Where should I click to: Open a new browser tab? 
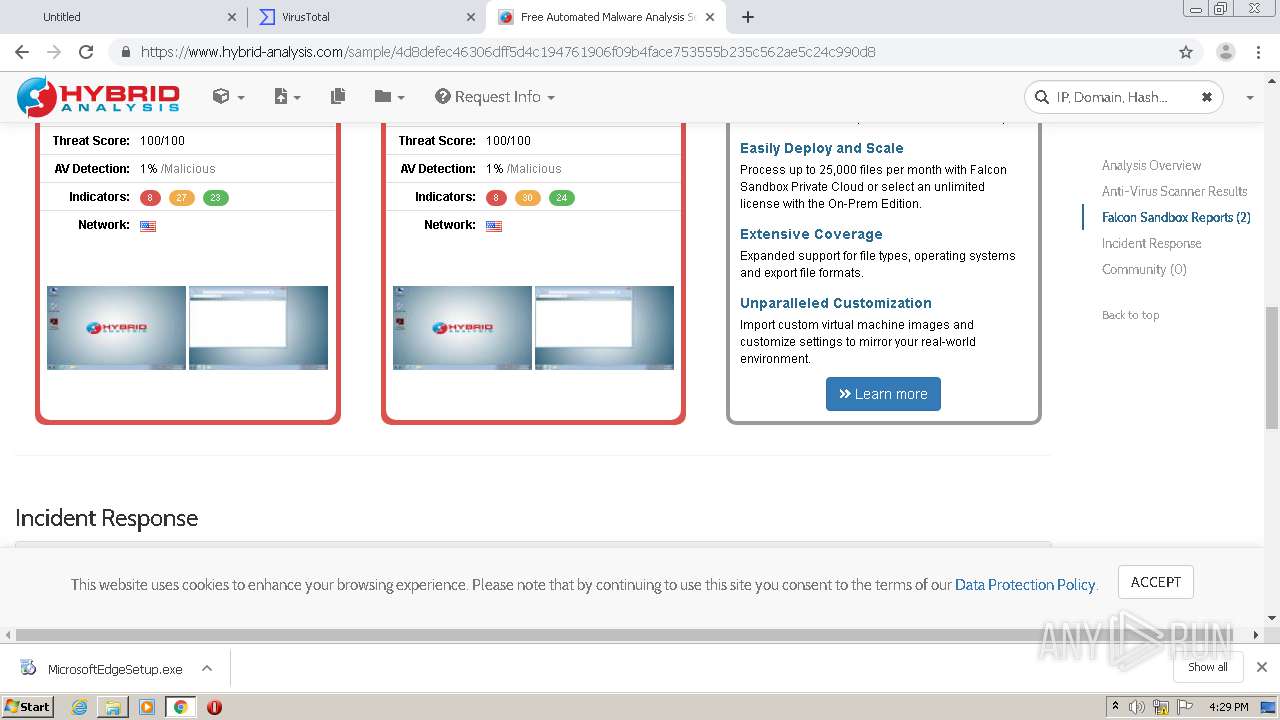pos(747,17)
